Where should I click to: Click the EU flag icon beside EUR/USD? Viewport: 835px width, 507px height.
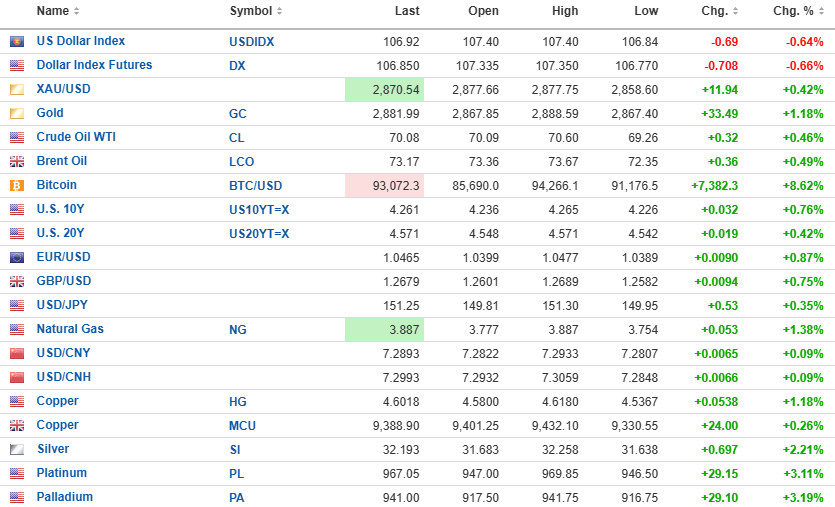pos(17,258)
